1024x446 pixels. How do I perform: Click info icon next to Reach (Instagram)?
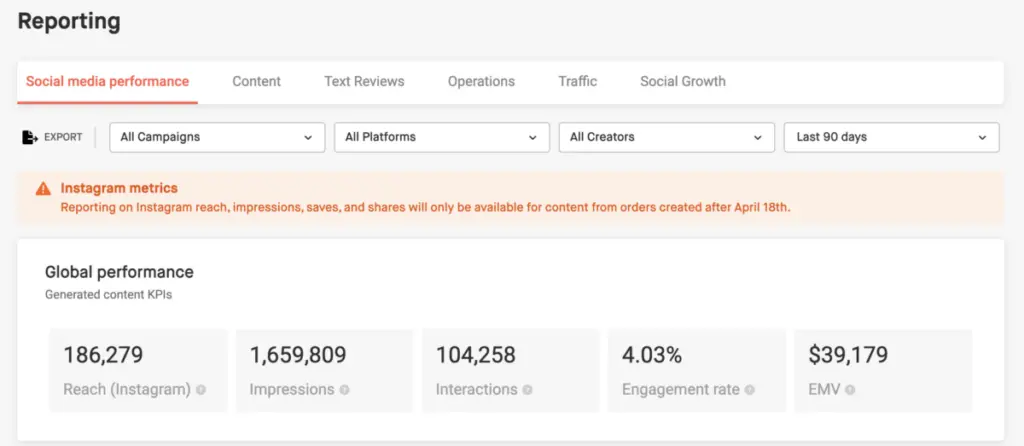point(201,390)
